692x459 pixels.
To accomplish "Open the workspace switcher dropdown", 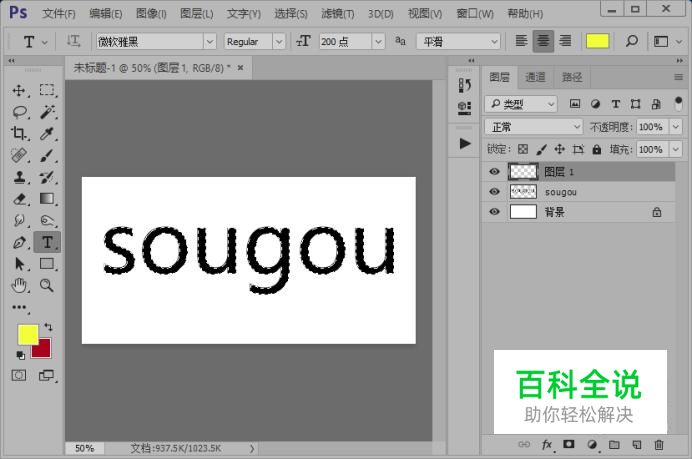I will pos(666,41).
